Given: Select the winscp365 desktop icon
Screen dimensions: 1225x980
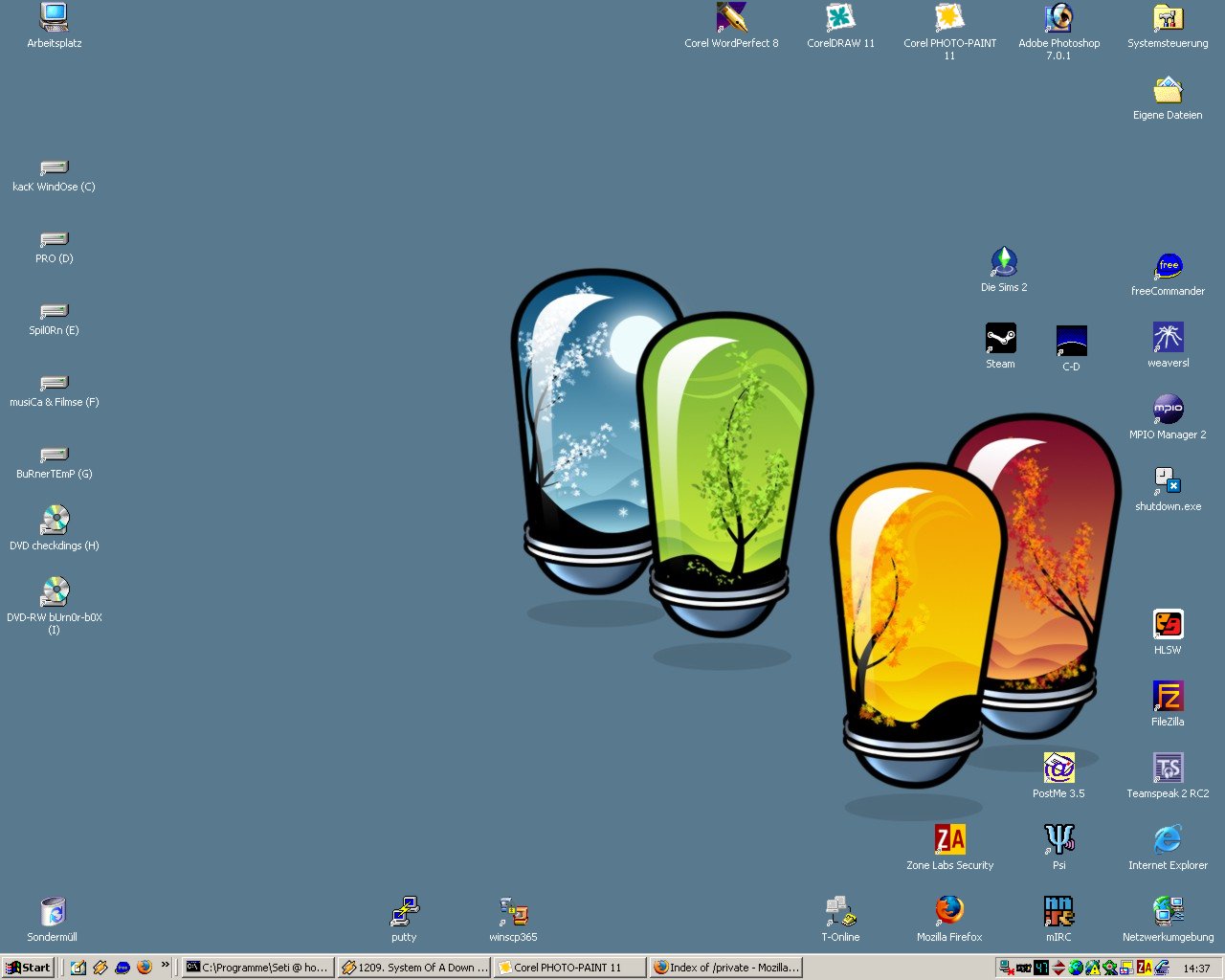Looking at the screenshot, I should 513,913.
